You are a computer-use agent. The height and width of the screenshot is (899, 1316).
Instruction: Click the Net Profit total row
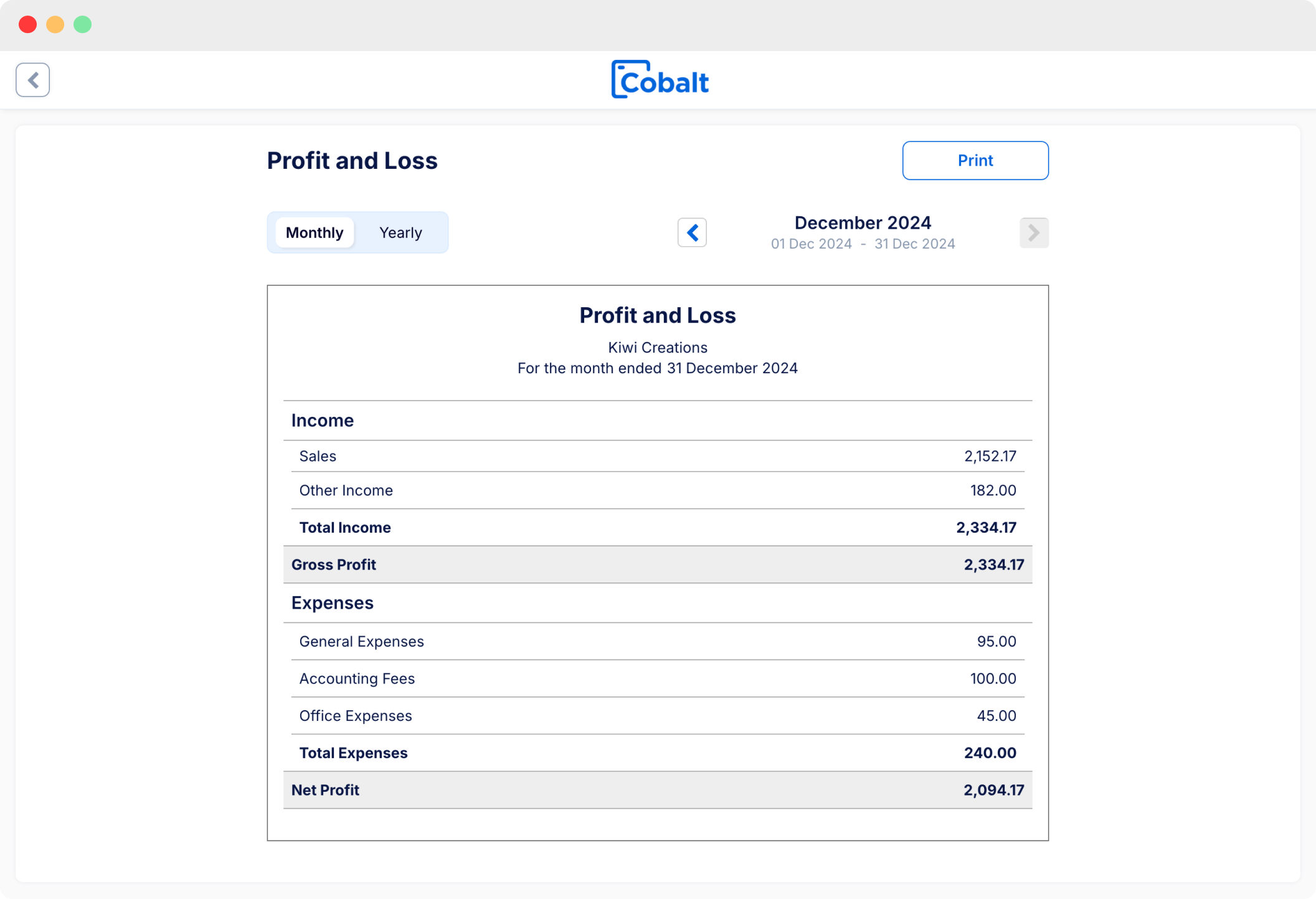(657, 790)
